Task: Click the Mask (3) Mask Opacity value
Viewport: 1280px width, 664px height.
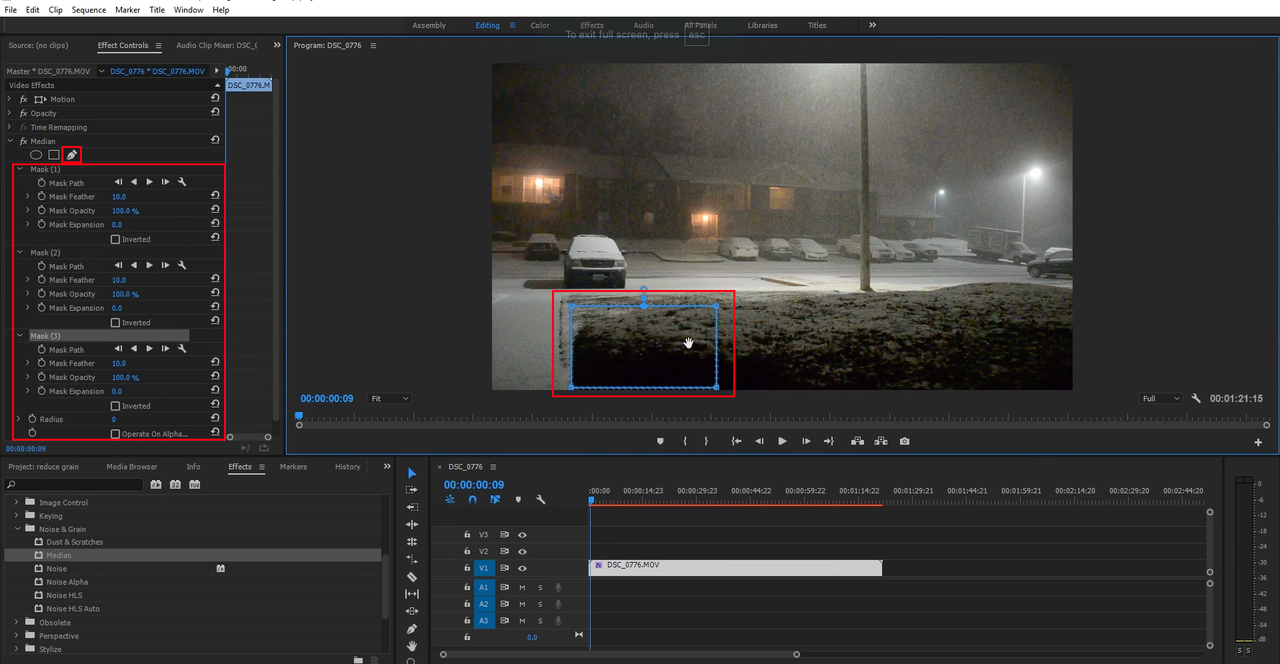Action: pyautogui.click(x=125, y=378)
